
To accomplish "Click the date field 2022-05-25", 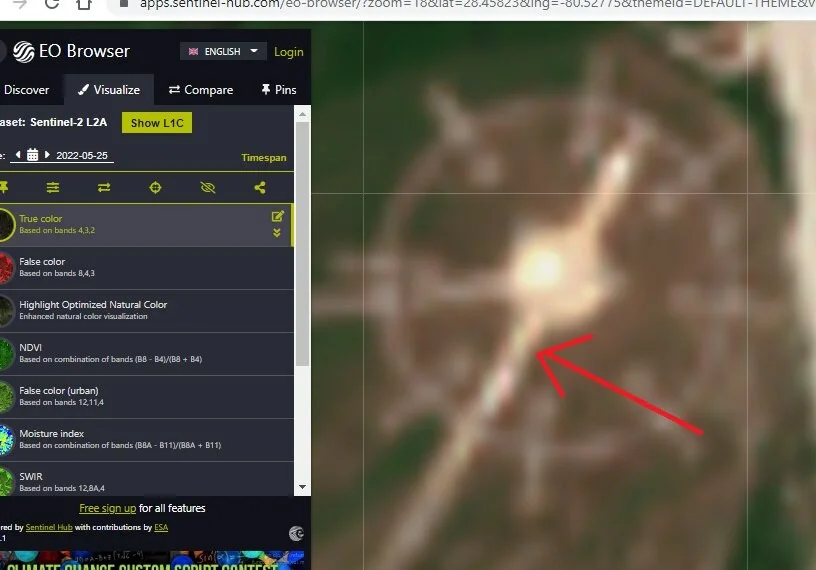I will click(x=82, y=155).
